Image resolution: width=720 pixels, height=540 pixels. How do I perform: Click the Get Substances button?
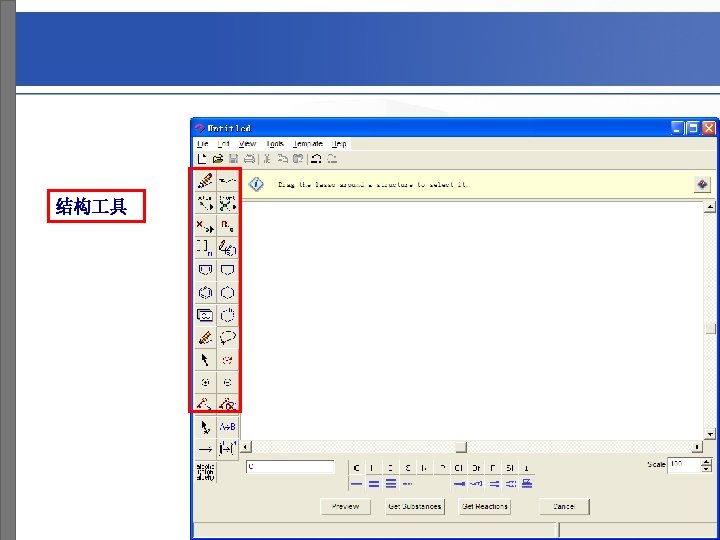[x=415, y=506]
